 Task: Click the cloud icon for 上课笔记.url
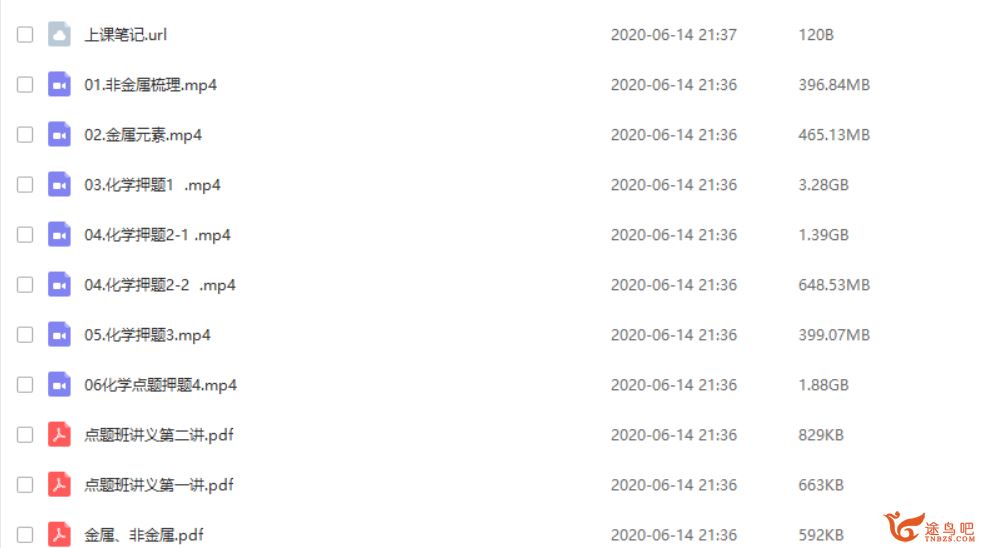click(x=59, y=34)
